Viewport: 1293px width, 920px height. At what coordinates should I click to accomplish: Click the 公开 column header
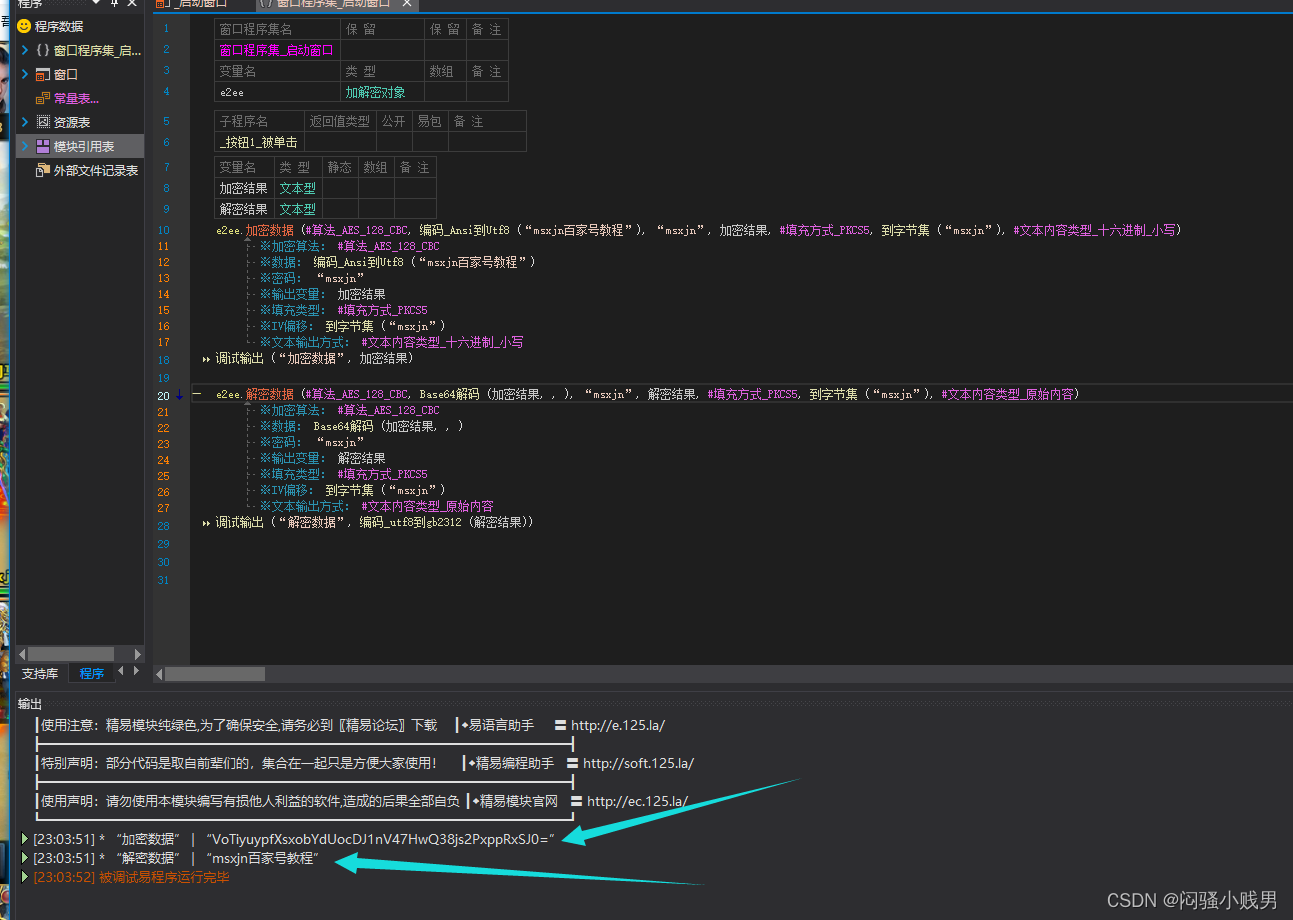(x=394, y=121)
